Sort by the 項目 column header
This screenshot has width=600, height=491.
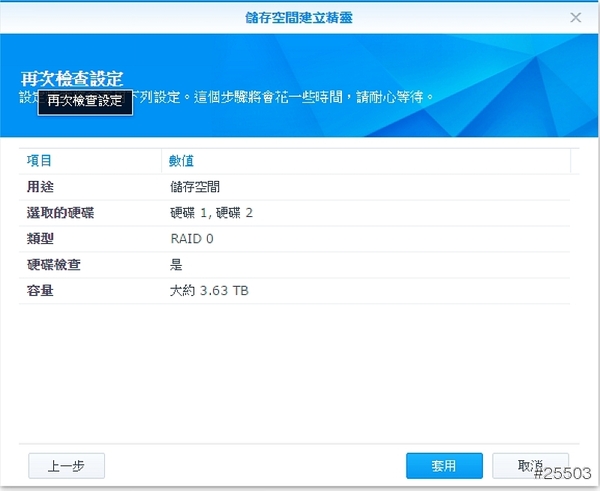point(40,160)
